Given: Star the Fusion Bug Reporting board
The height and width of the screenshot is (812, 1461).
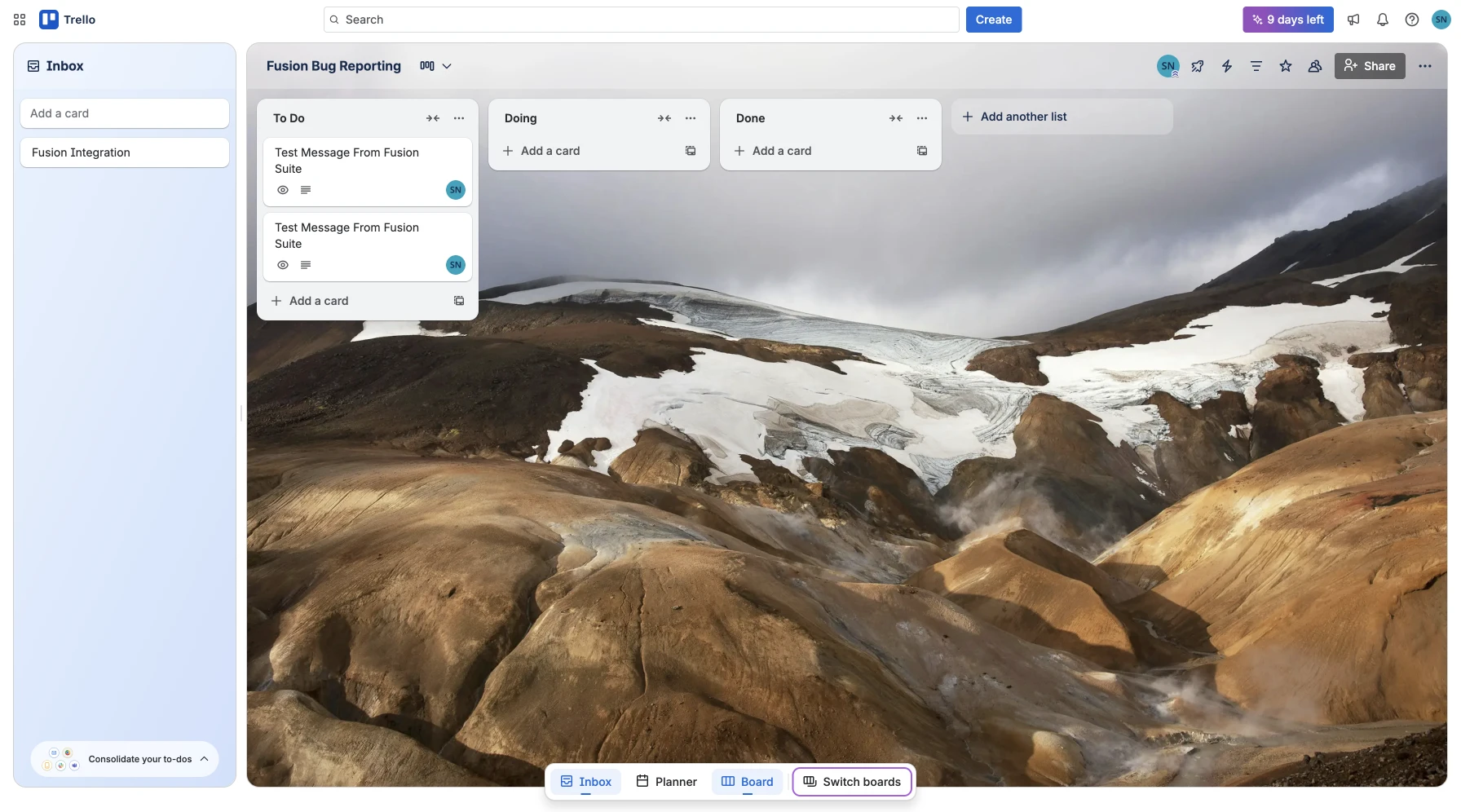Looking at the screenshot, I should (x=1286, y=66).
